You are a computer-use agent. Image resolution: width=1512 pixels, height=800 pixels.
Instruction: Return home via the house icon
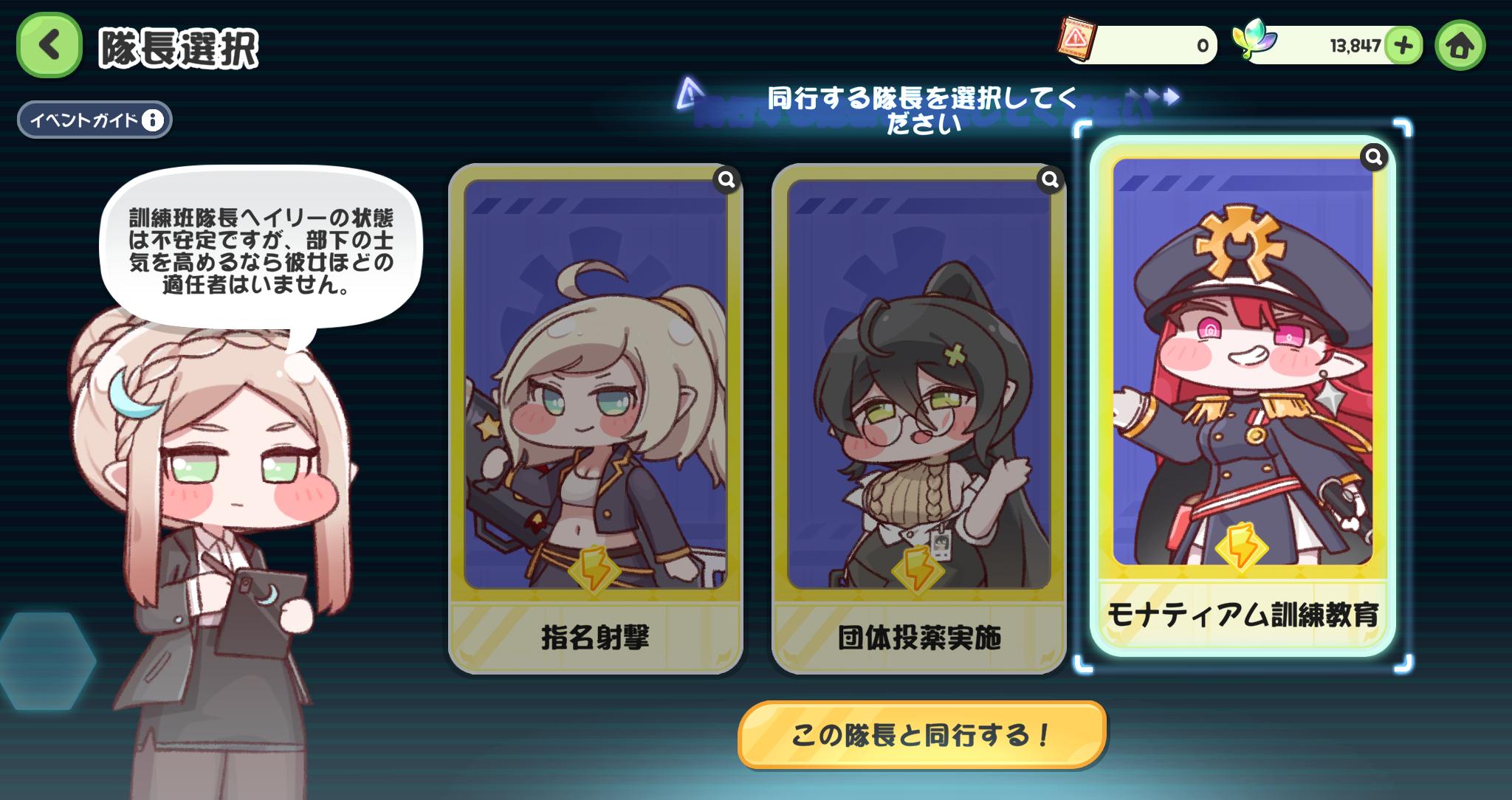click(x=1460, y=46)
